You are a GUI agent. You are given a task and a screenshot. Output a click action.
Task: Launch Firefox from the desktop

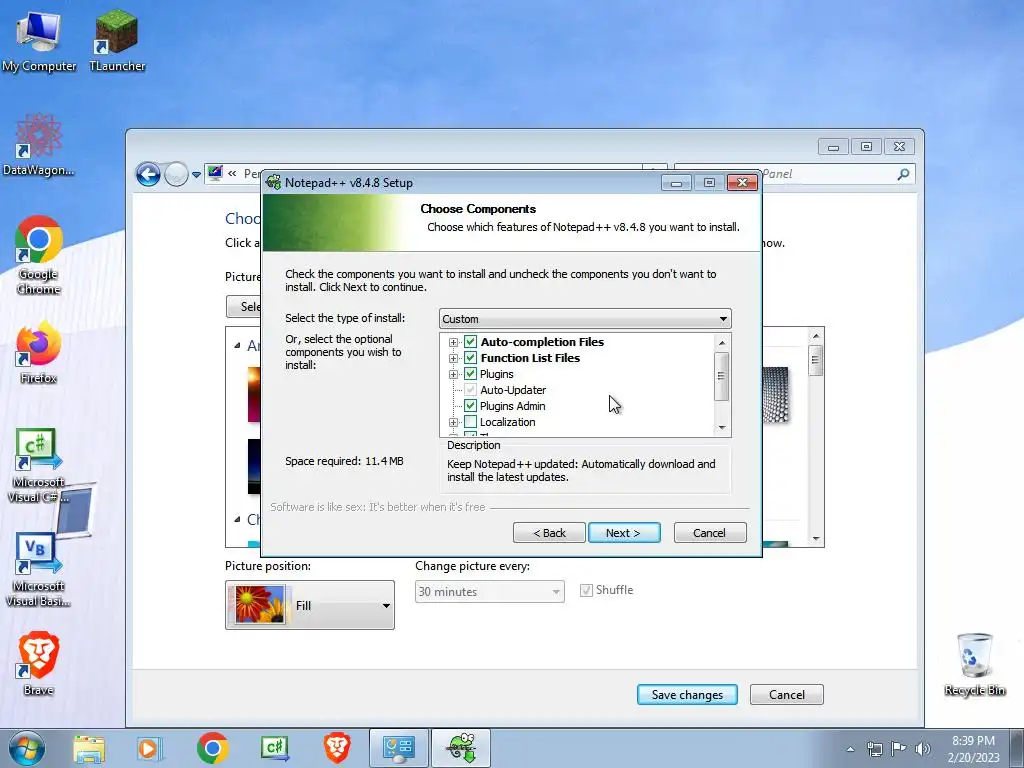pos(39,352)
